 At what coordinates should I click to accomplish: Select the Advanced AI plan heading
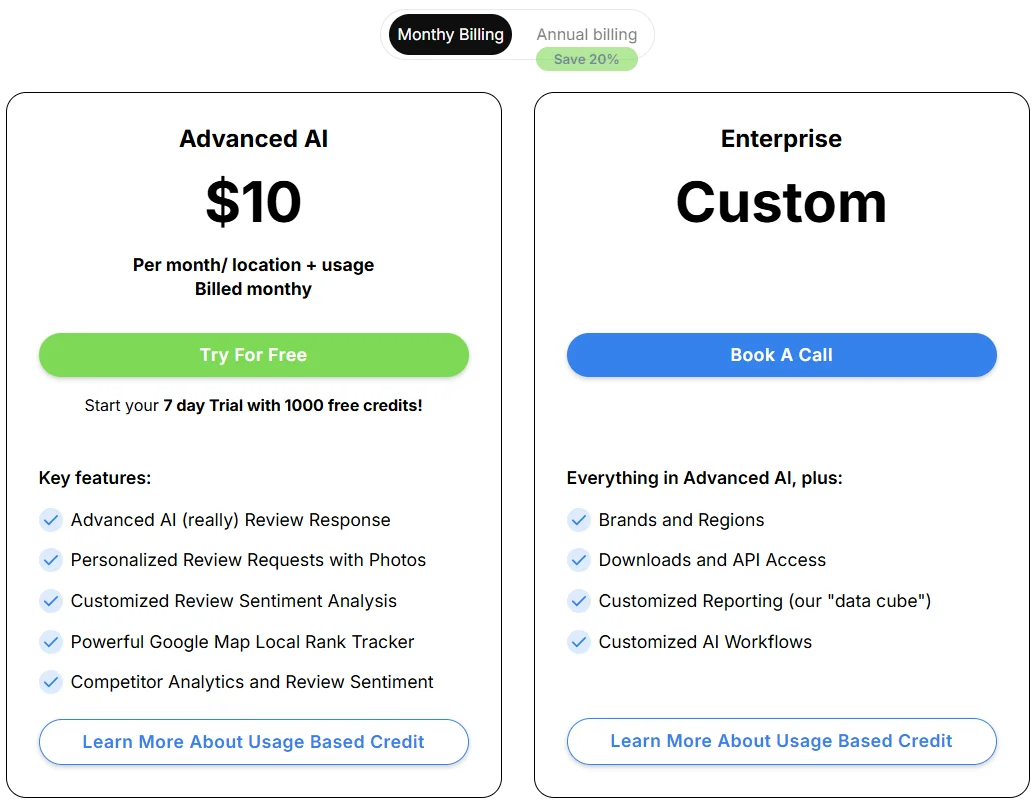click(x=253, y=139)
